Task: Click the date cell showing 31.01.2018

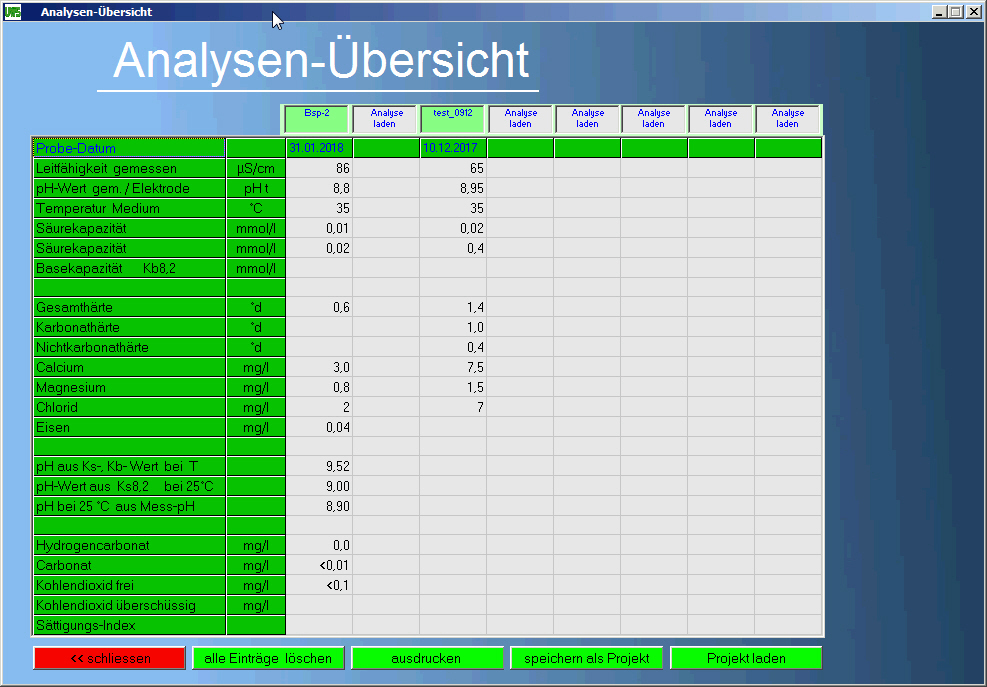Action: [x=318, y=149]
